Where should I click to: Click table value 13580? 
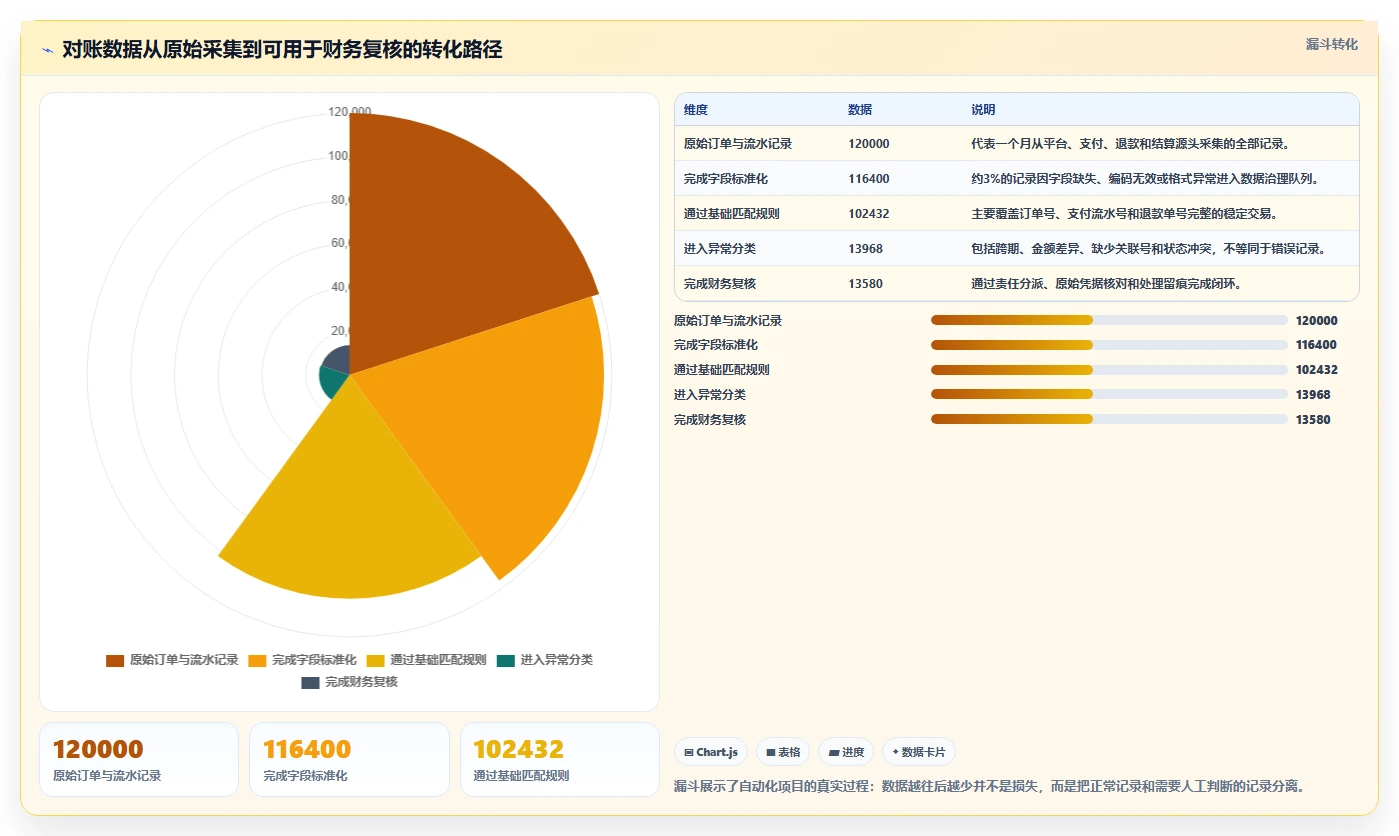tap(865, 284)
